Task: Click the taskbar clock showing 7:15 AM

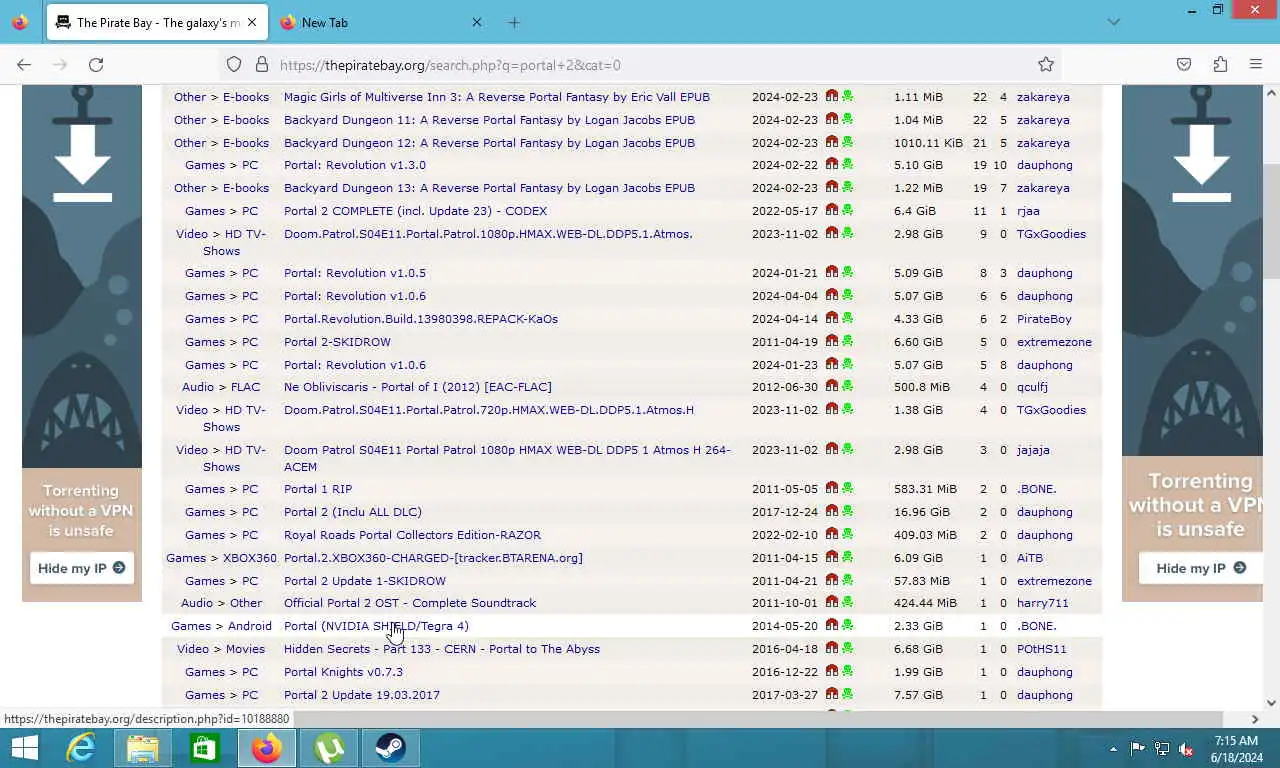Action: point(1236,741)
